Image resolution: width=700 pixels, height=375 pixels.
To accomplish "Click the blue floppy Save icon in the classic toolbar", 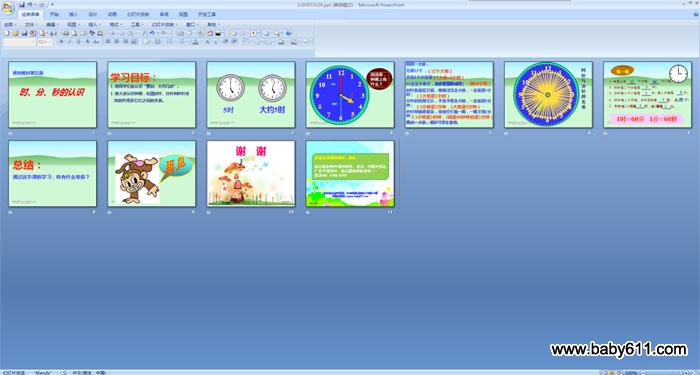I will [x=25, y=33].
